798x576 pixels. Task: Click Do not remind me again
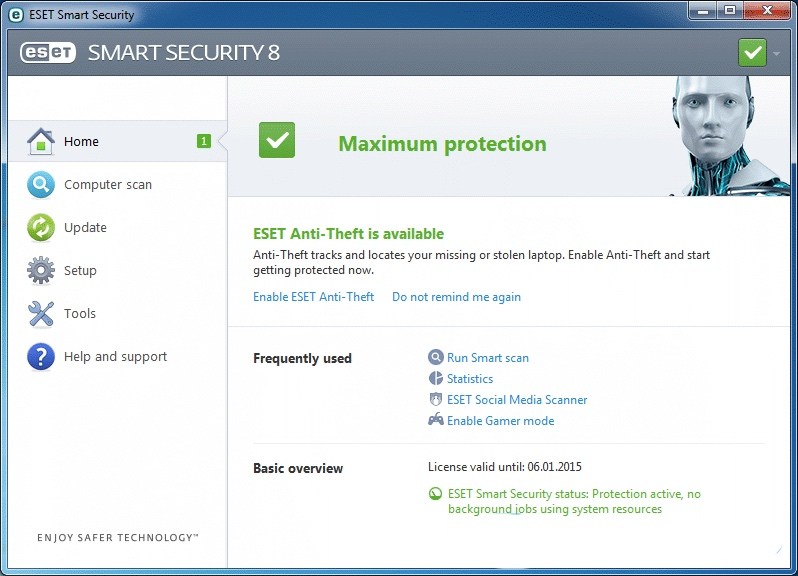click(456, 297)
